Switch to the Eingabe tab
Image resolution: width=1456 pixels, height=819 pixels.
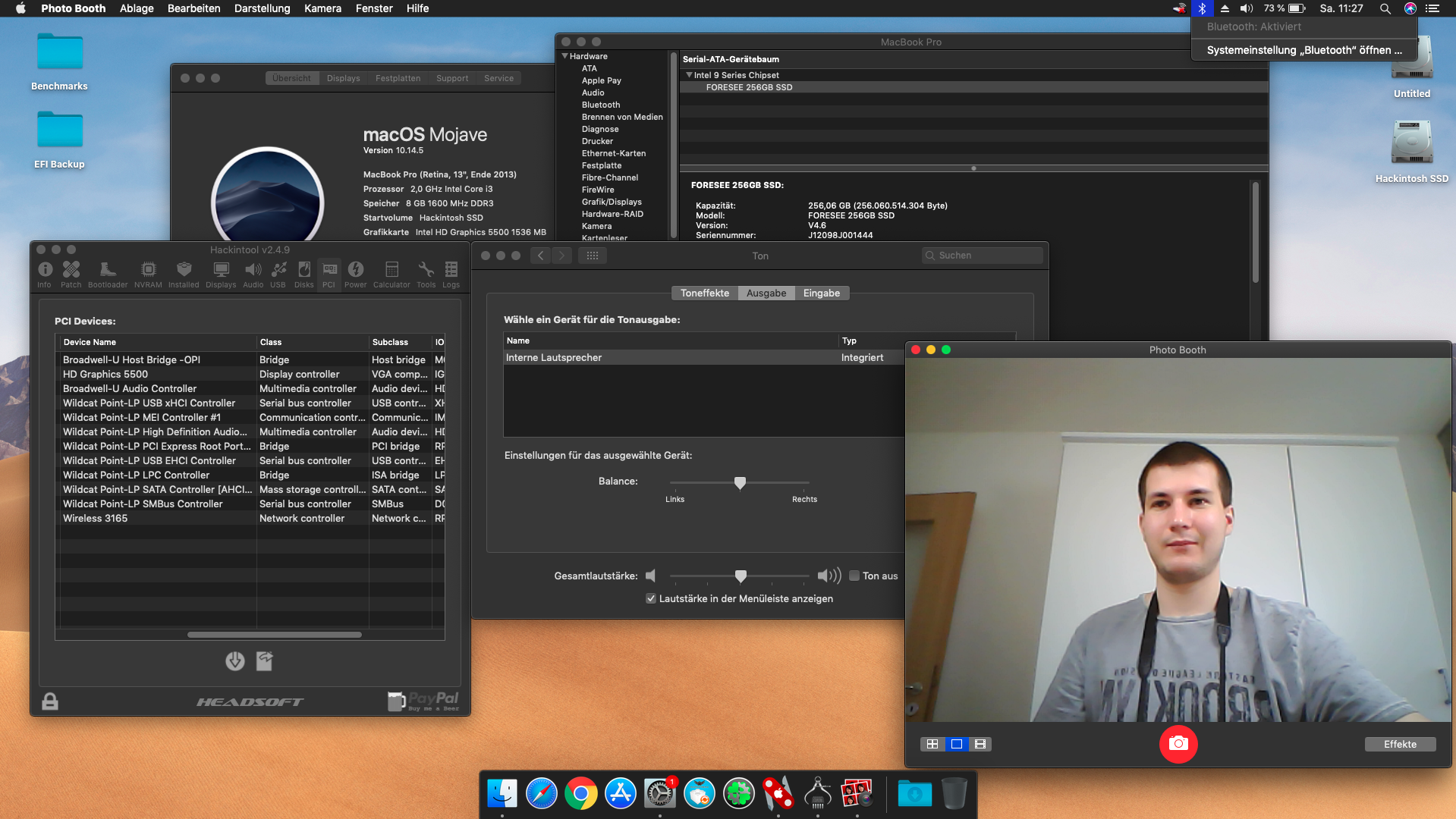pos(822,293)
